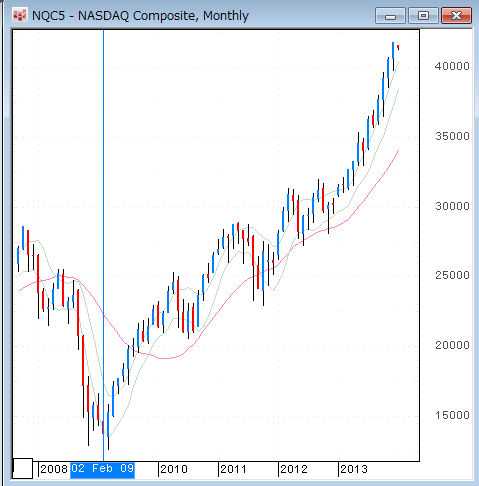Click the 2010 time axis label

pyautogui.click(x=174, y=469)
